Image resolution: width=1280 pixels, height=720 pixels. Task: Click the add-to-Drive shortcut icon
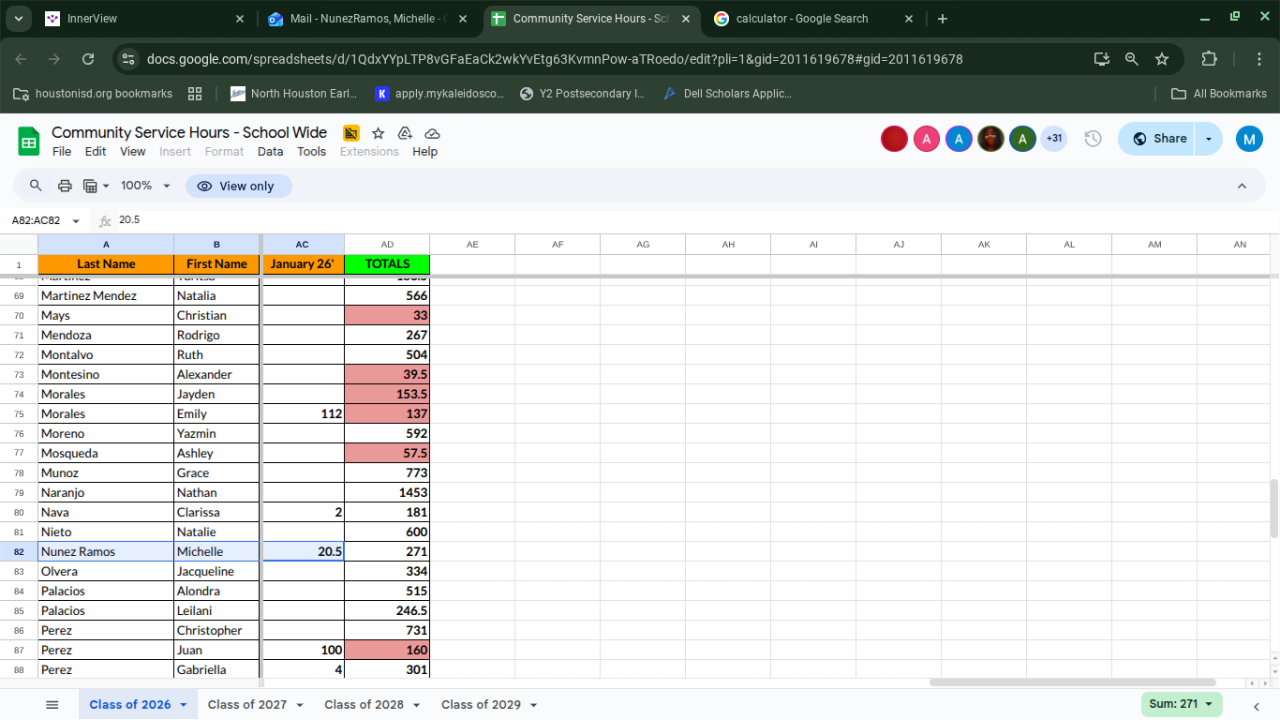pyautogui.click(x=405, y=133)
